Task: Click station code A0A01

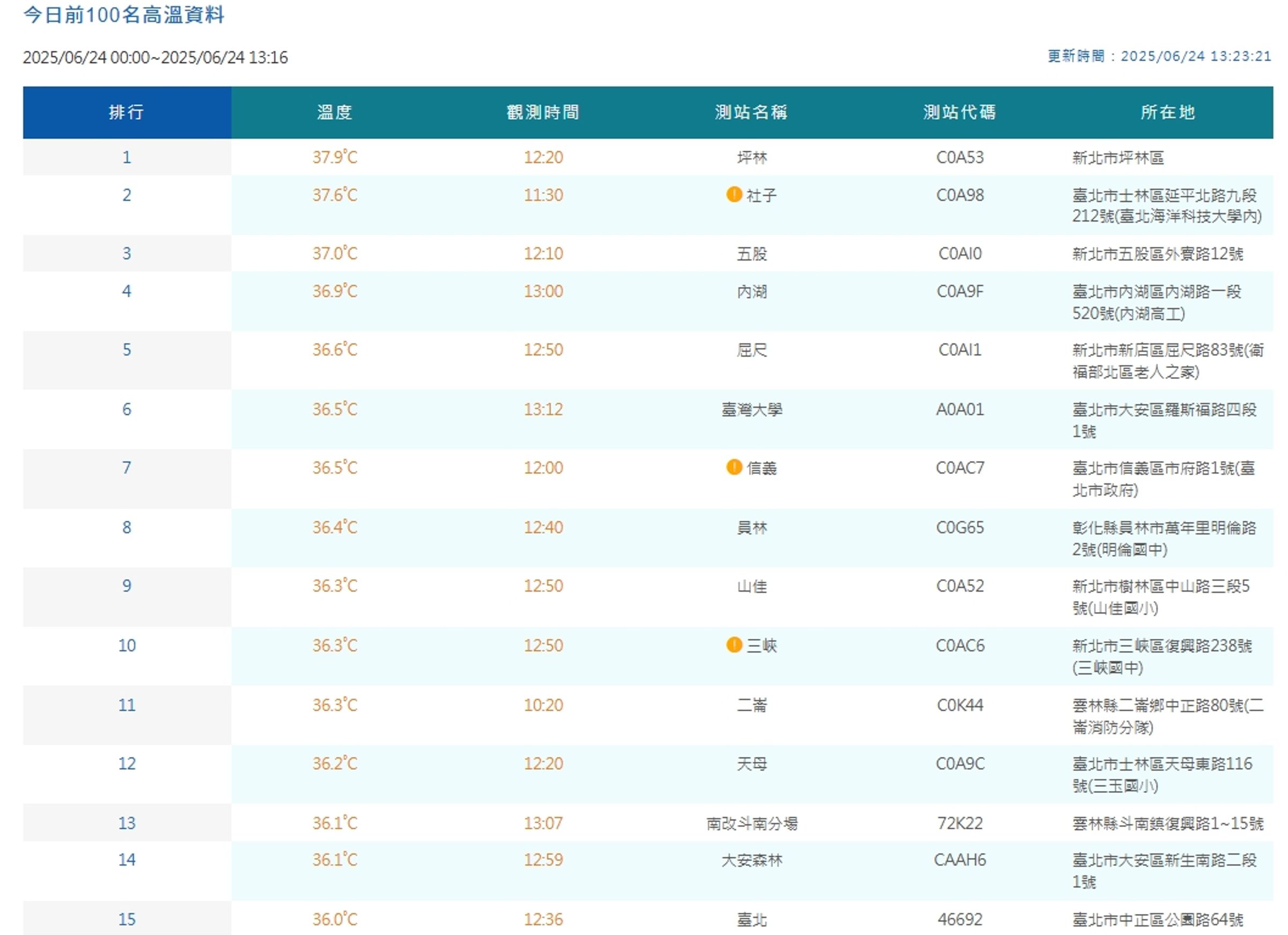Action: click(960, 409)
